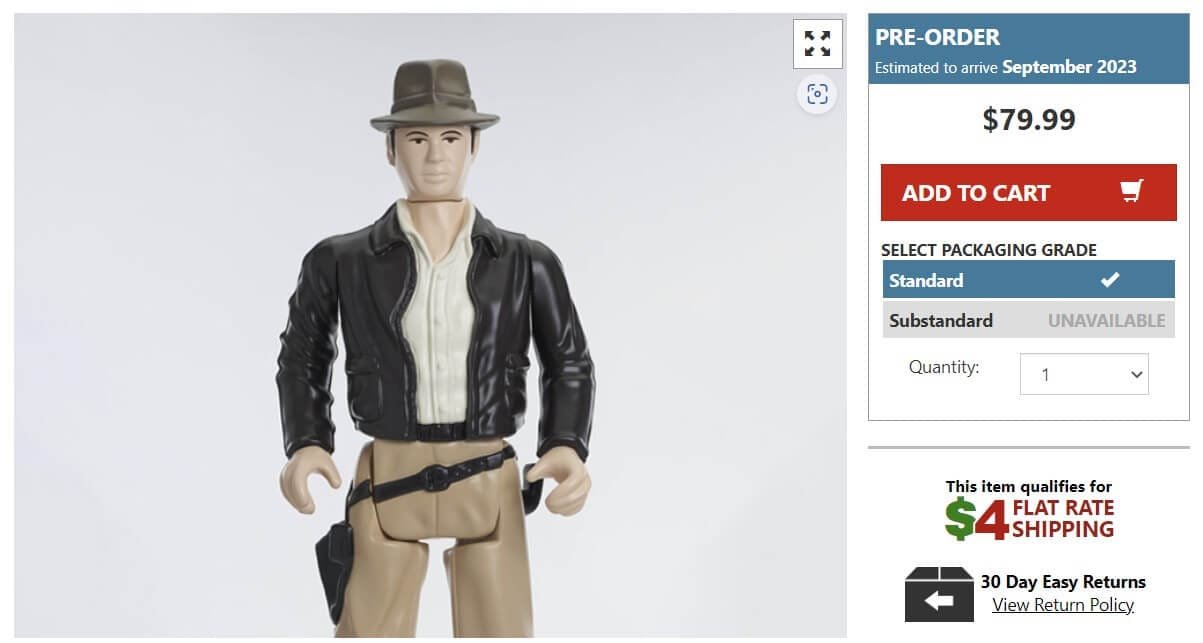The width and height of the screenshot is (1203, 643).
Task: Click the fullscreen expand icon on the image
Action: 817,44
